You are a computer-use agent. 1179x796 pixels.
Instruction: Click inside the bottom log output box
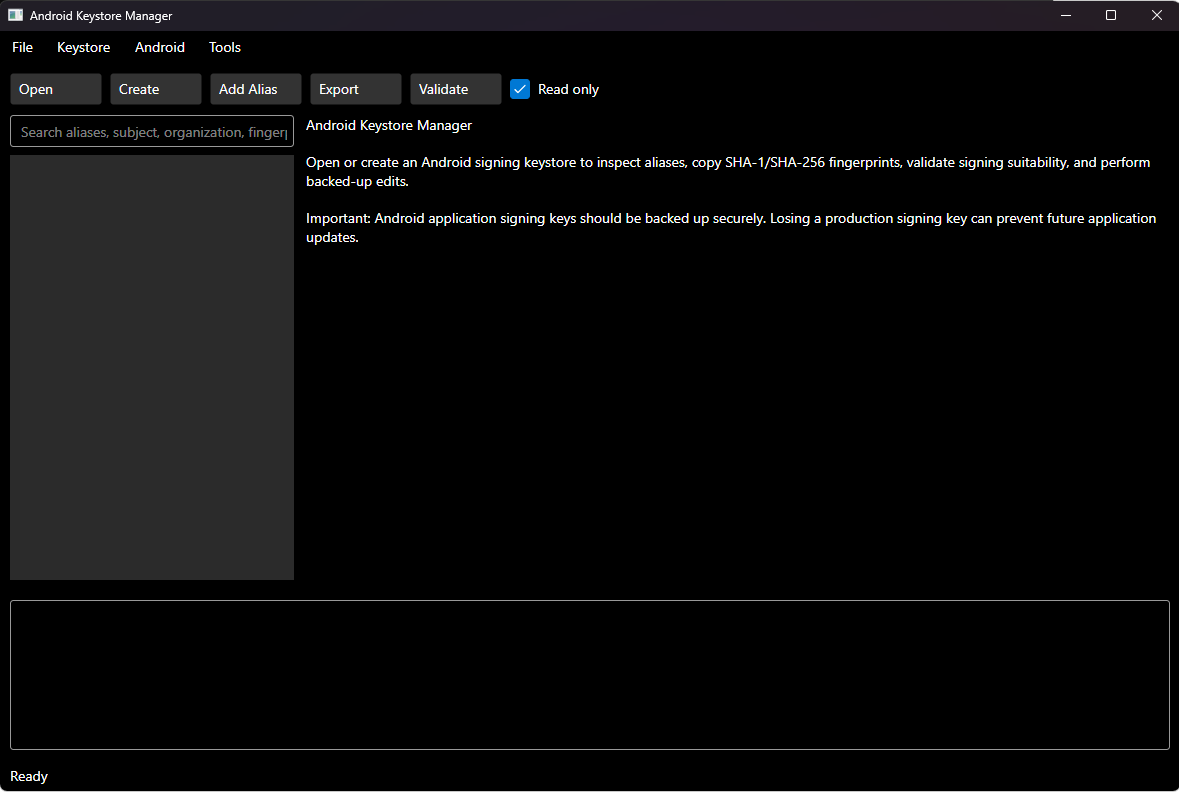click(x=590, y=676)
